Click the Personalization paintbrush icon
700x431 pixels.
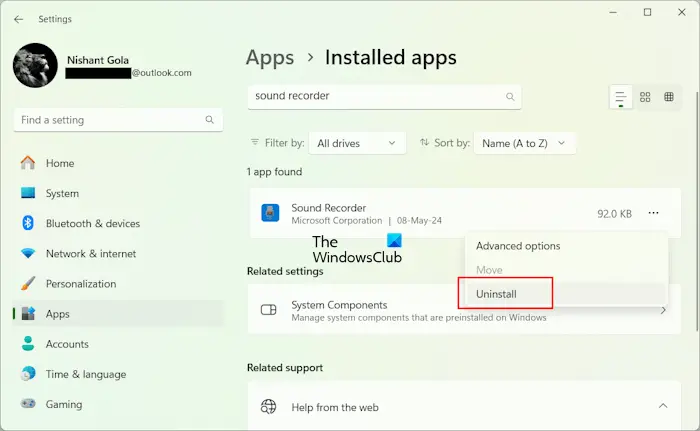(28, 284)
